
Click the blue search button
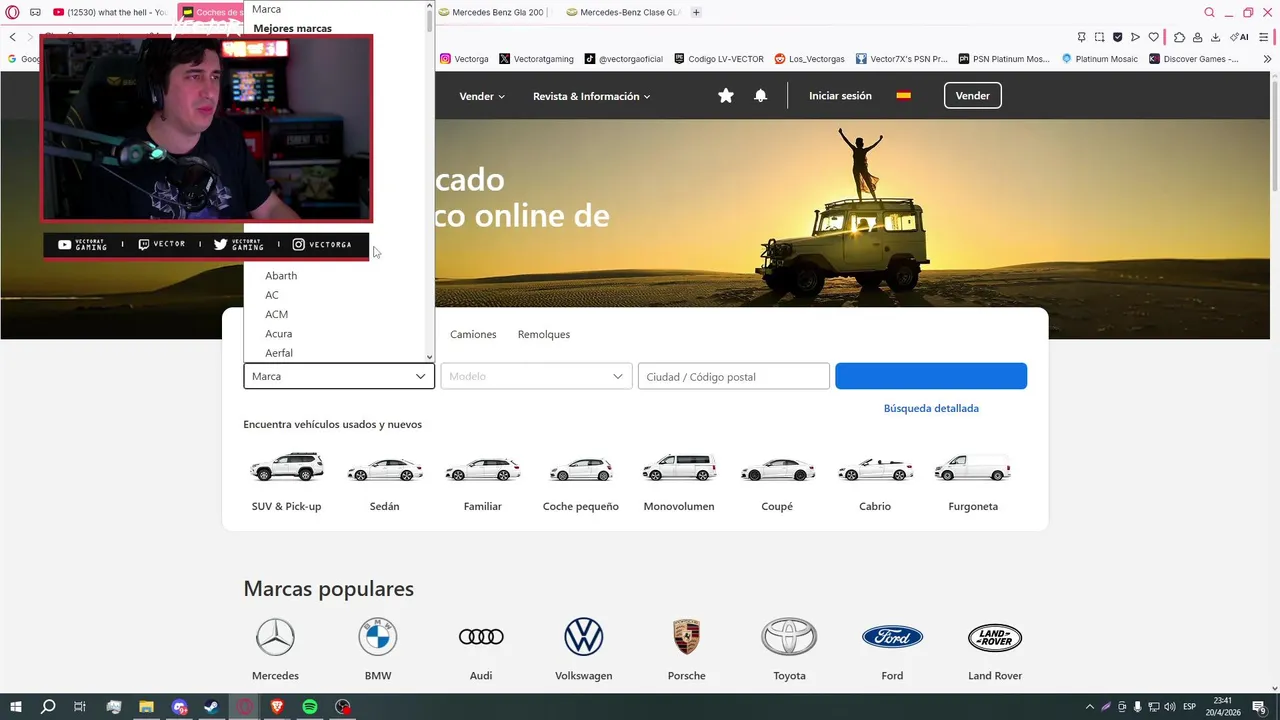click(x=931, y=376)
